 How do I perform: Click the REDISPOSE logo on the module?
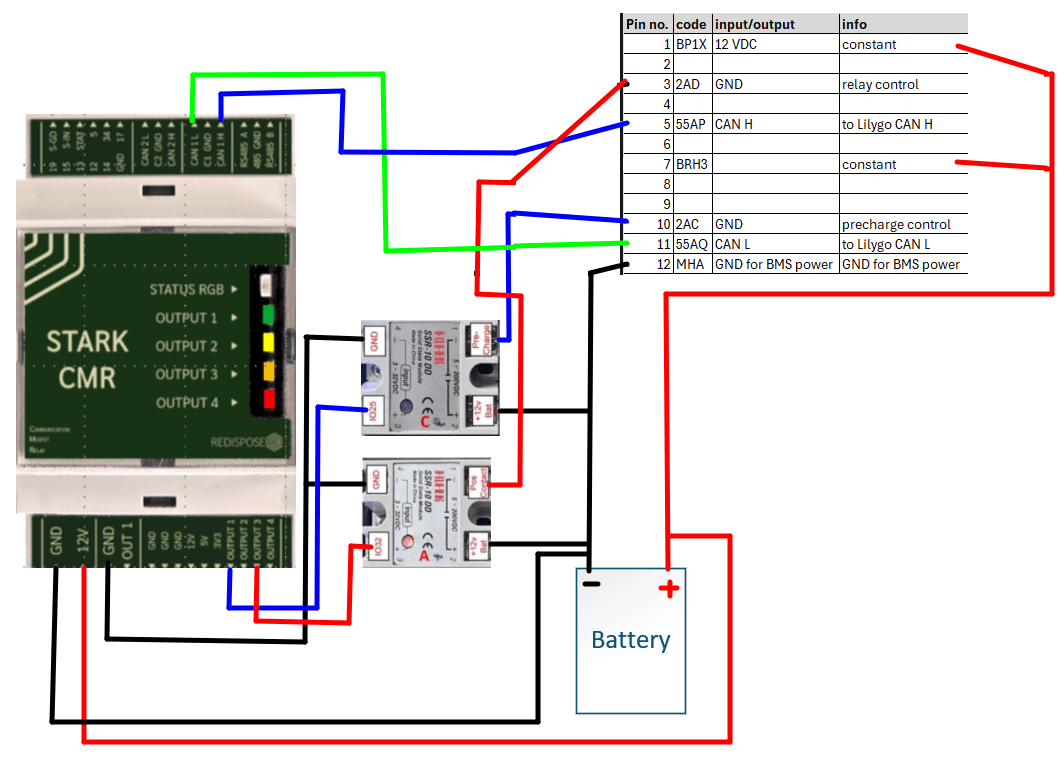tap(246, 442)
